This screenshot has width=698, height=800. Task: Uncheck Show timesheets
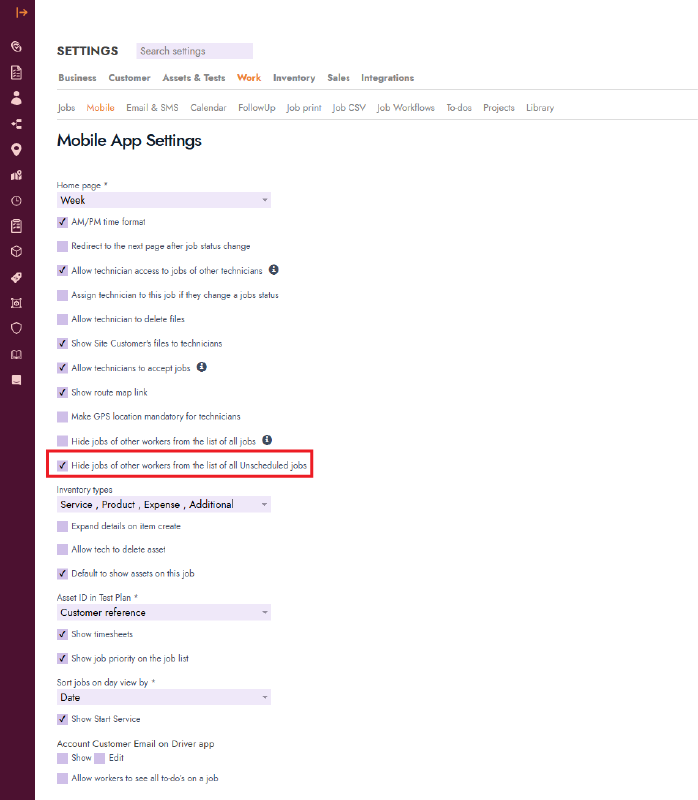(62, 634)
